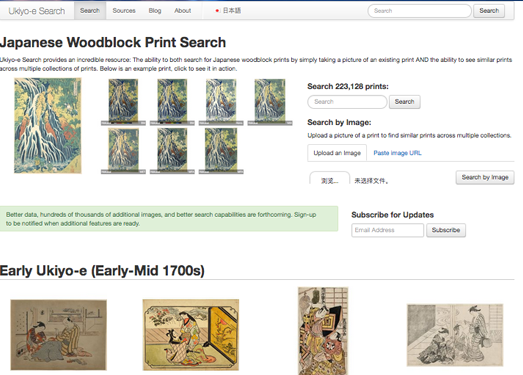Screen dimensions: 523x375
Task: Click the 'Subscribe for Updates' heading
Action: tap(393, 215)
